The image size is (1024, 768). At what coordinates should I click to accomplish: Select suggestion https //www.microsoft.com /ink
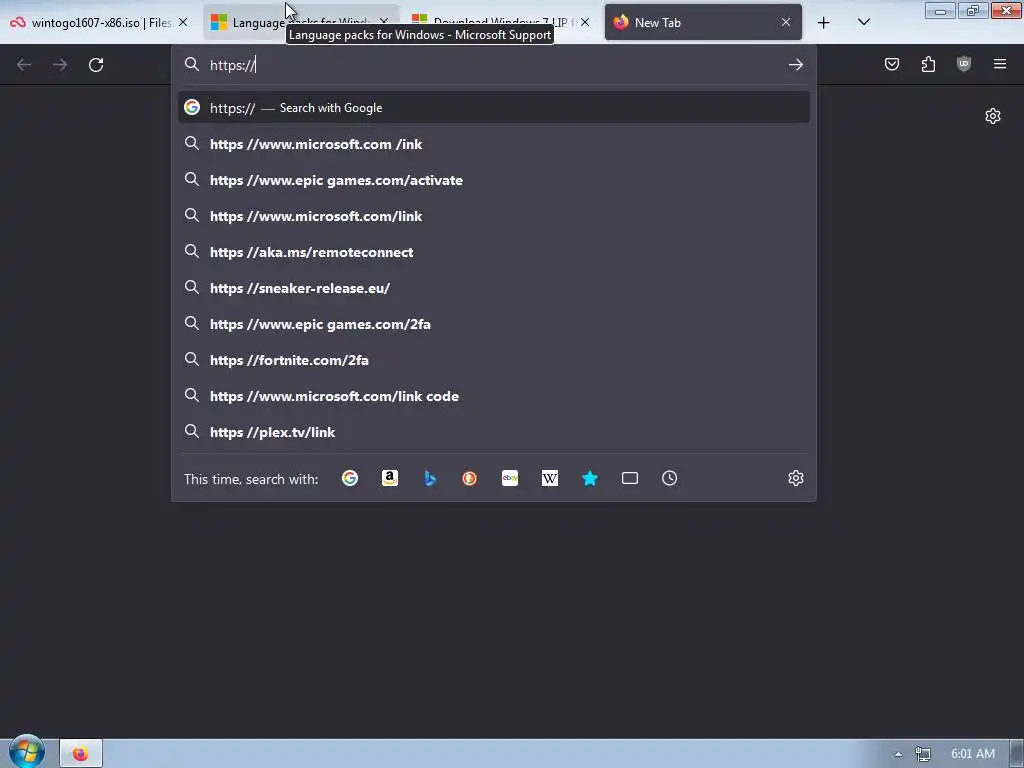[494, 144]
